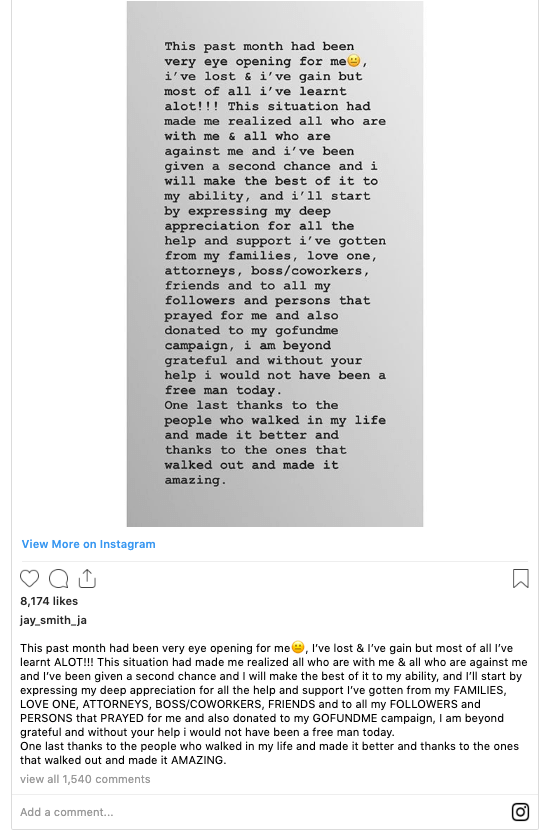Save the post with the bookmark icon
The height and width of the screenshot is (836, 546).
[520, 578]
